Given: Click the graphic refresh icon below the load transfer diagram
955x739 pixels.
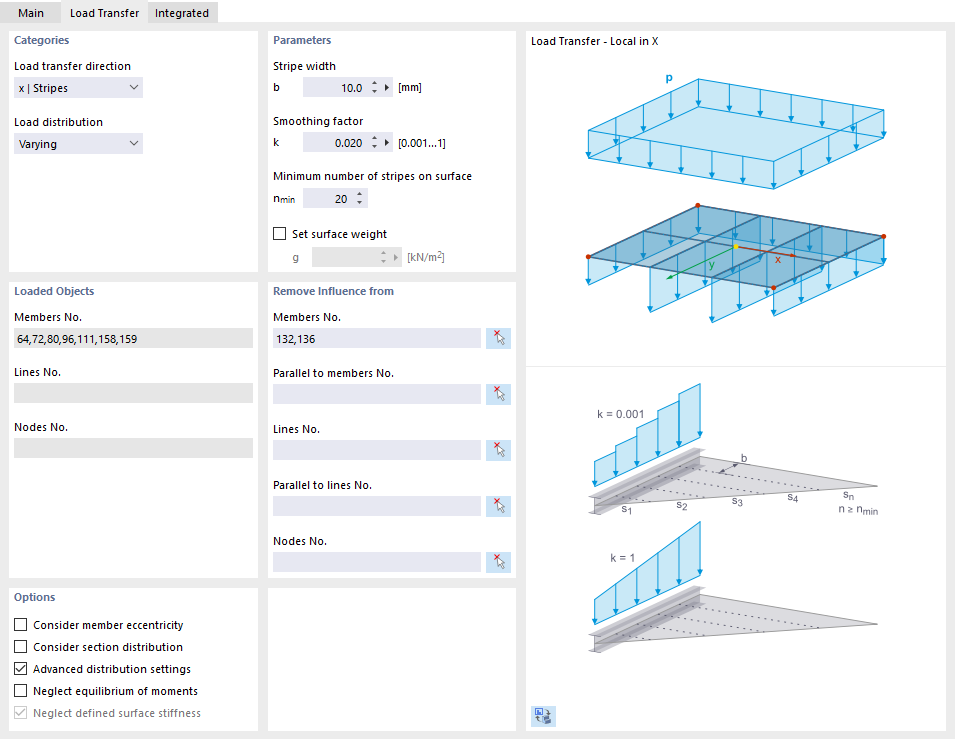Looking at the screenshot, I should [543, 716].
